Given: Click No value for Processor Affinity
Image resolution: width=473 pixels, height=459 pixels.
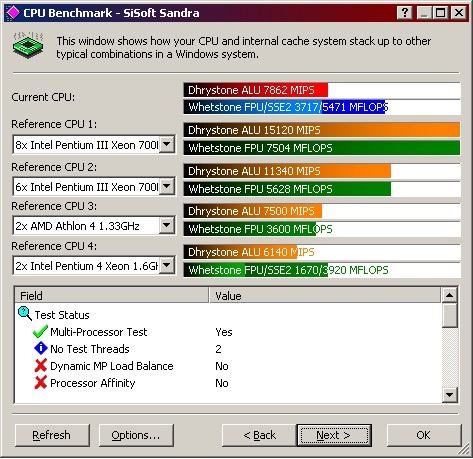Looking at the screenshot, I should 222,383.
